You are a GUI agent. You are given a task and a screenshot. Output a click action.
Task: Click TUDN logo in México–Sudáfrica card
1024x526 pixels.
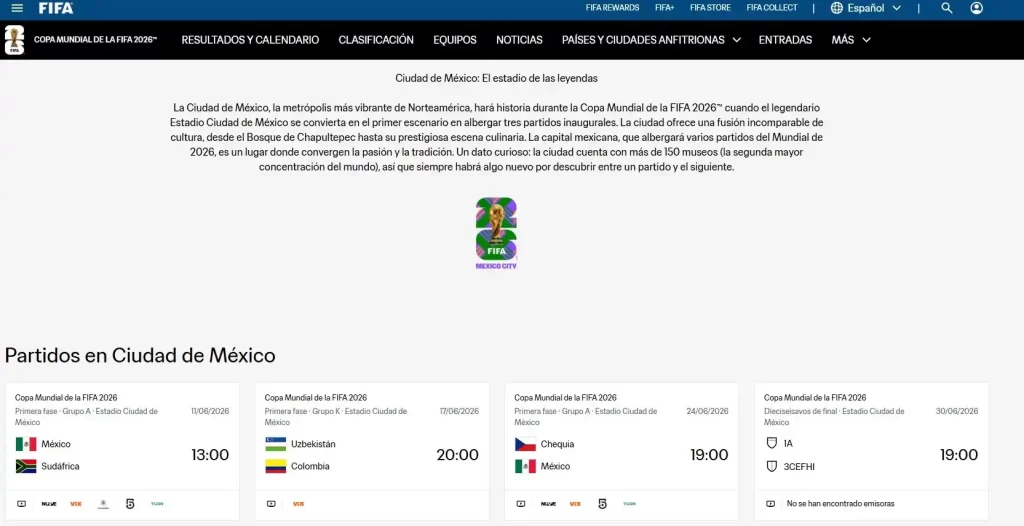157,504
